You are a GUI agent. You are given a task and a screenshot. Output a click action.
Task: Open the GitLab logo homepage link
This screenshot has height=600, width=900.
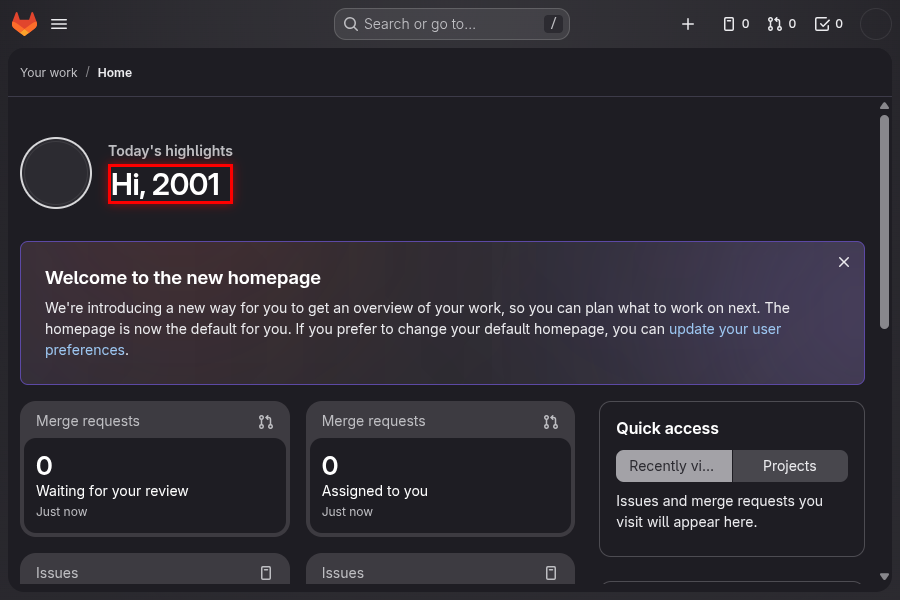24,24
